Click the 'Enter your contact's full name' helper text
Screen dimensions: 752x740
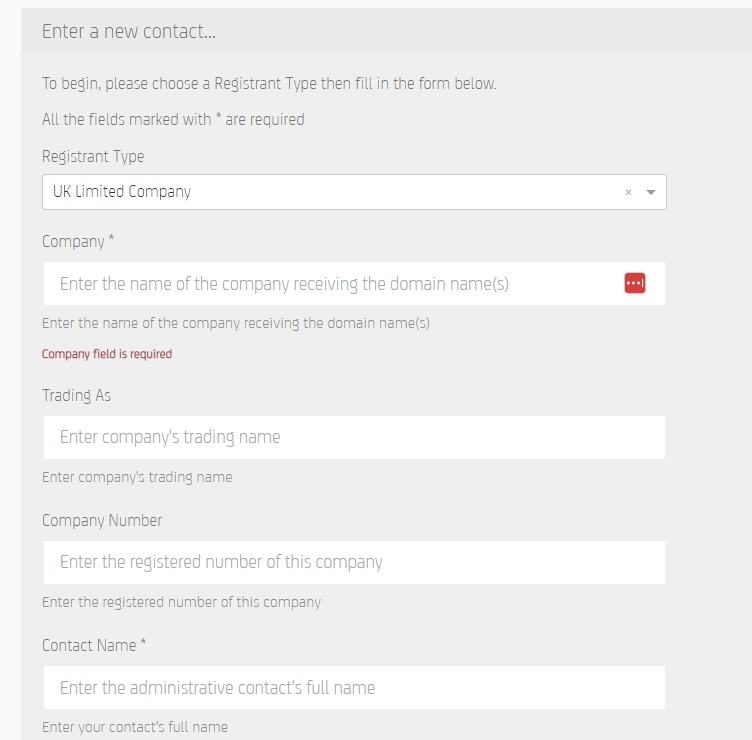(x=135, y=727)
